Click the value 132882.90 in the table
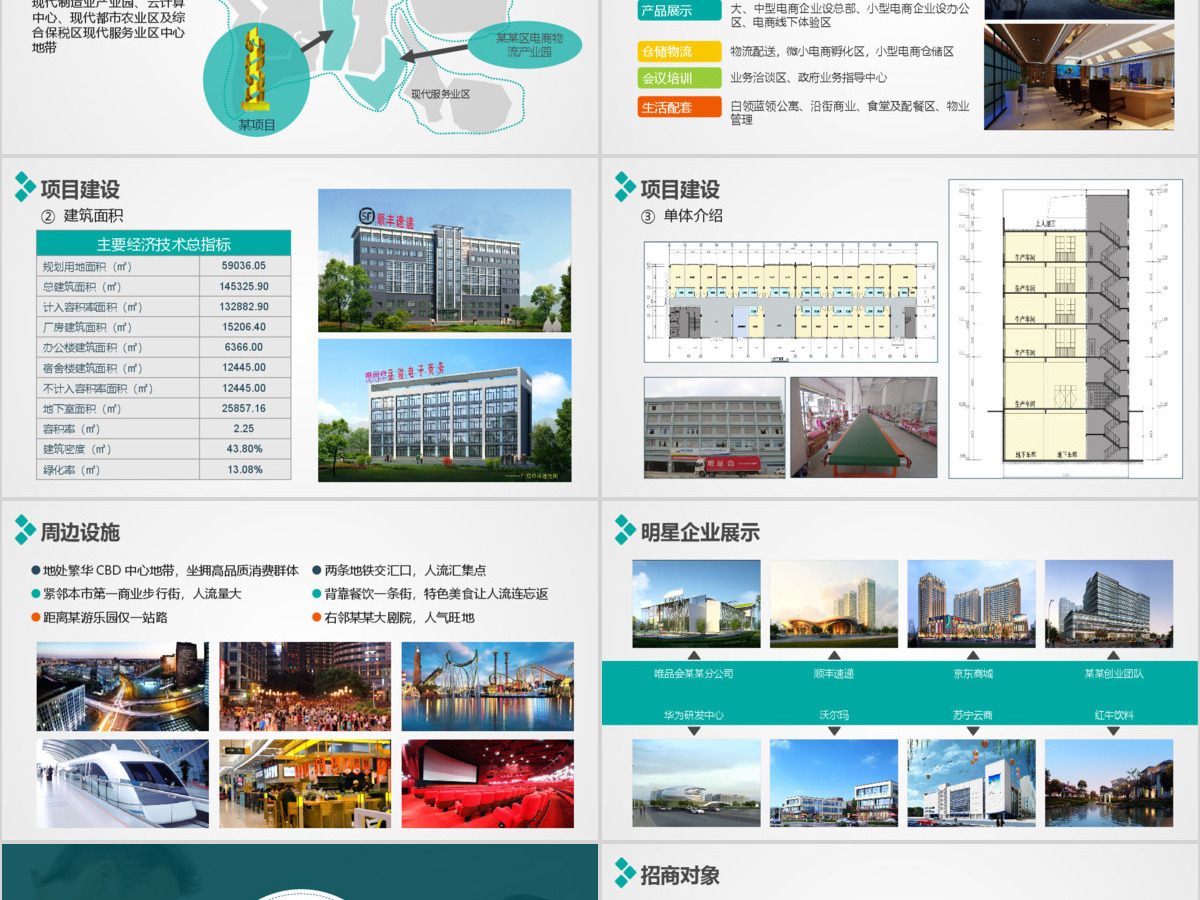Viewport: 1200px width, 900px height. point(244,307)
